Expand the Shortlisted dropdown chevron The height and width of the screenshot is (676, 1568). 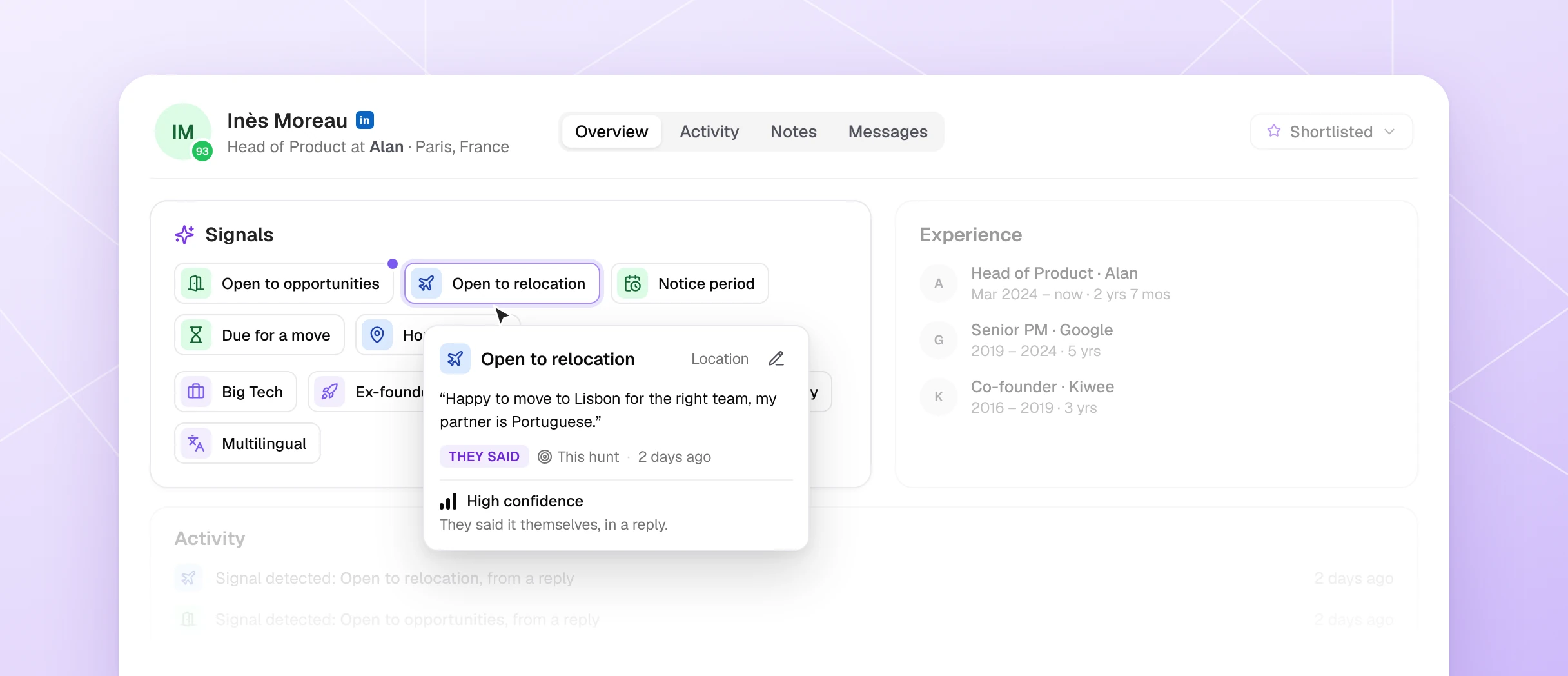pos(1389,132)
